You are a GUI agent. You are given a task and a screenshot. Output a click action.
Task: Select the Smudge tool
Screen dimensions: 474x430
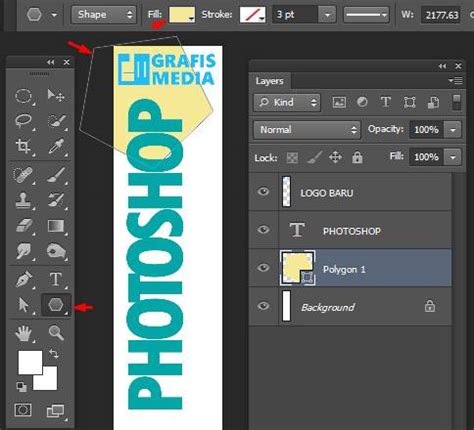click(23, 251)
